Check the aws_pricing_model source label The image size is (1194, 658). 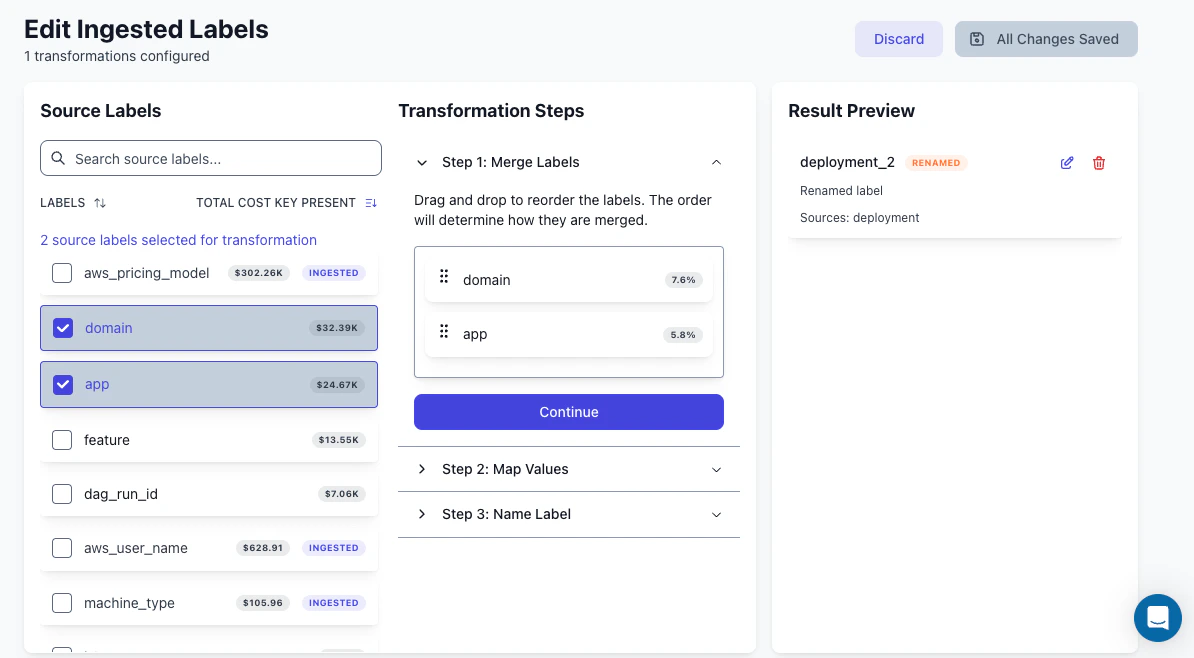[62, 272]
